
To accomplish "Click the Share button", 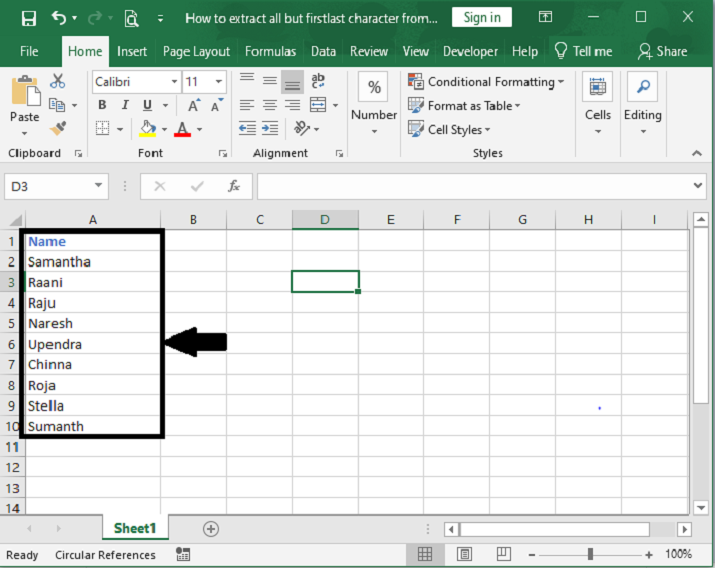I will pyautogui.click(x=662, y=51).
